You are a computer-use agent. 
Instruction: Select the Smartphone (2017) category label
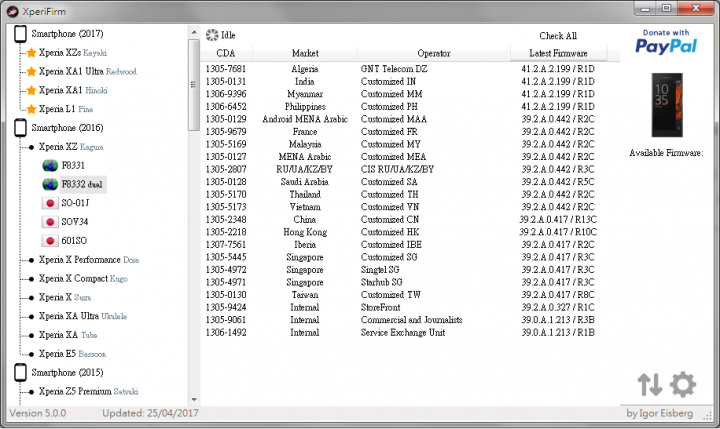click(x=67, y=34)
